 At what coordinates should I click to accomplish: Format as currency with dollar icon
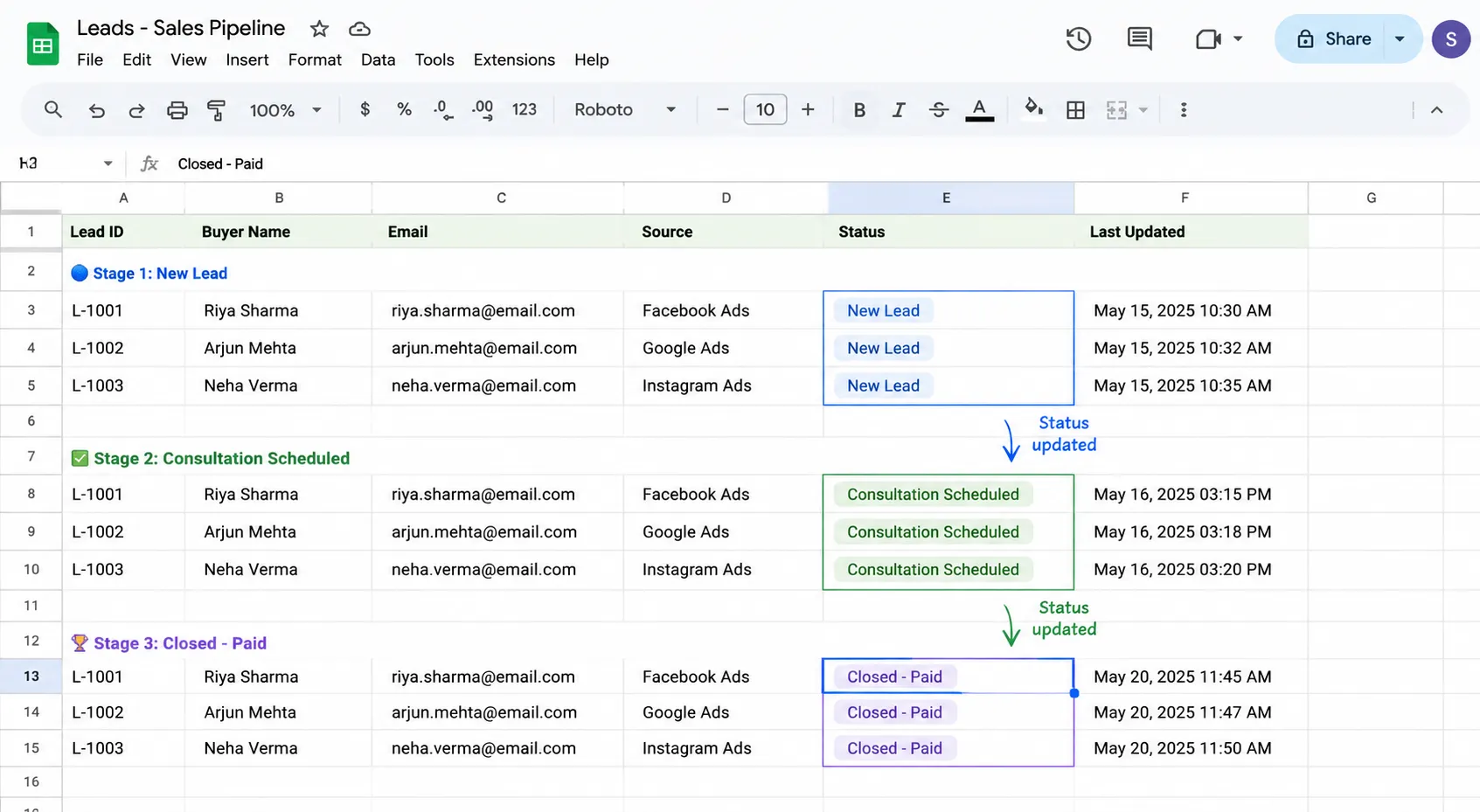[x=365, y=109]
